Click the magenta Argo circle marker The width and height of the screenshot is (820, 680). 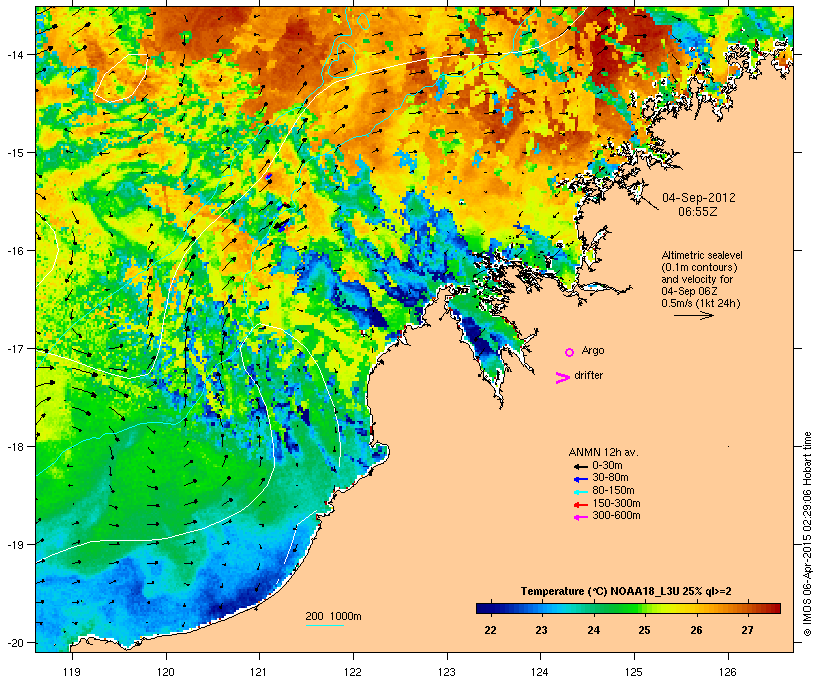pyautogui.click(x=570, y=353)
